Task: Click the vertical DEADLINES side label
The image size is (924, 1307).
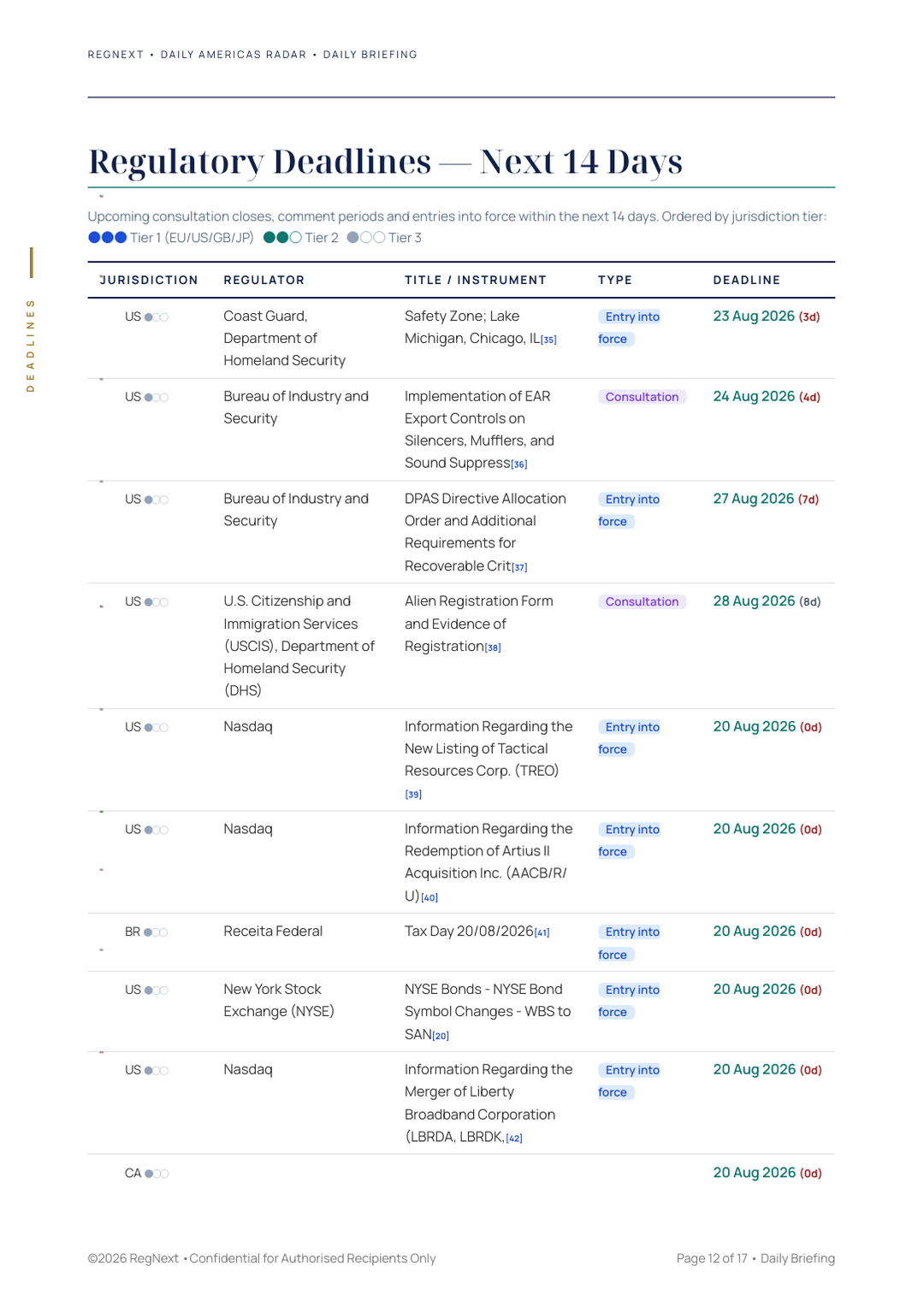Action: [x=31, y=345]
